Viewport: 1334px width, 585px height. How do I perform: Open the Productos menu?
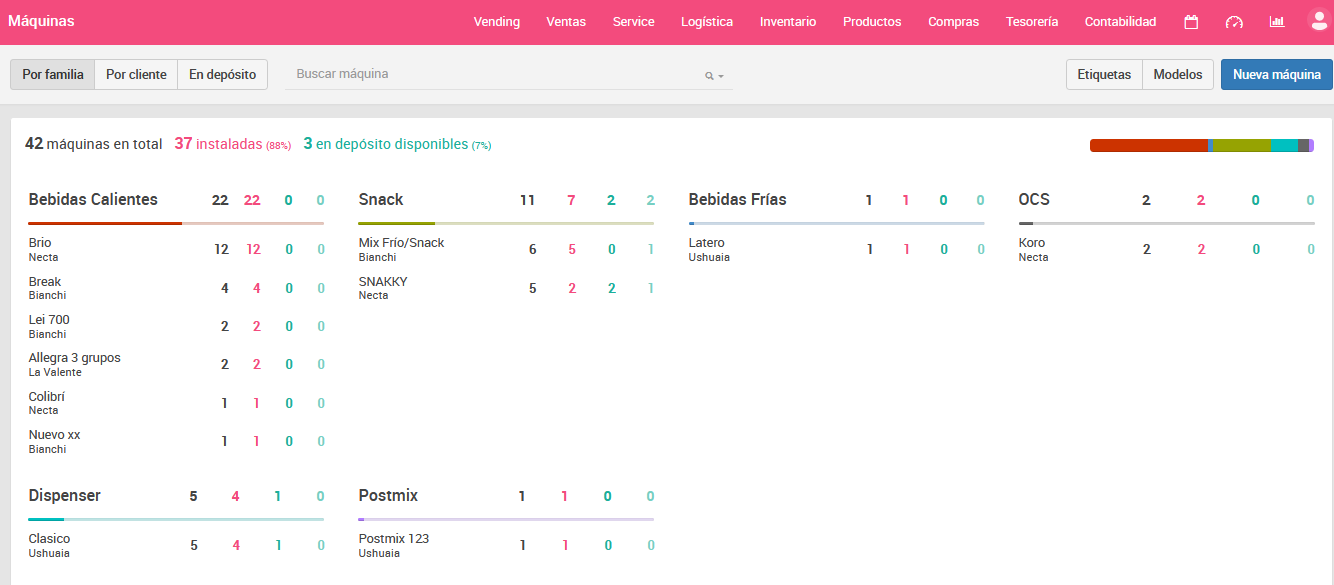tap(872, 22)
